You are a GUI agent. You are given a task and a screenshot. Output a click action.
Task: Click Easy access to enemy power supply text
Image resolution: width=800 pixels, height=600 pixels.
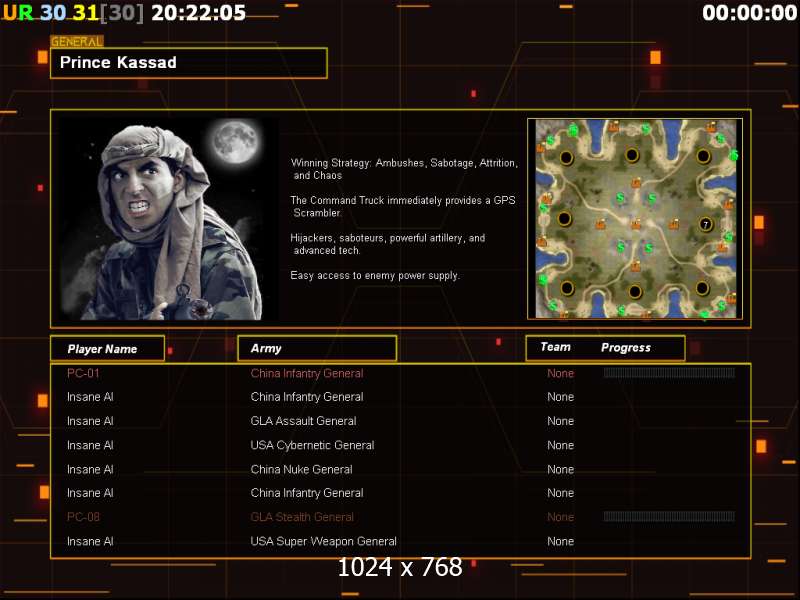pos(375,276)
